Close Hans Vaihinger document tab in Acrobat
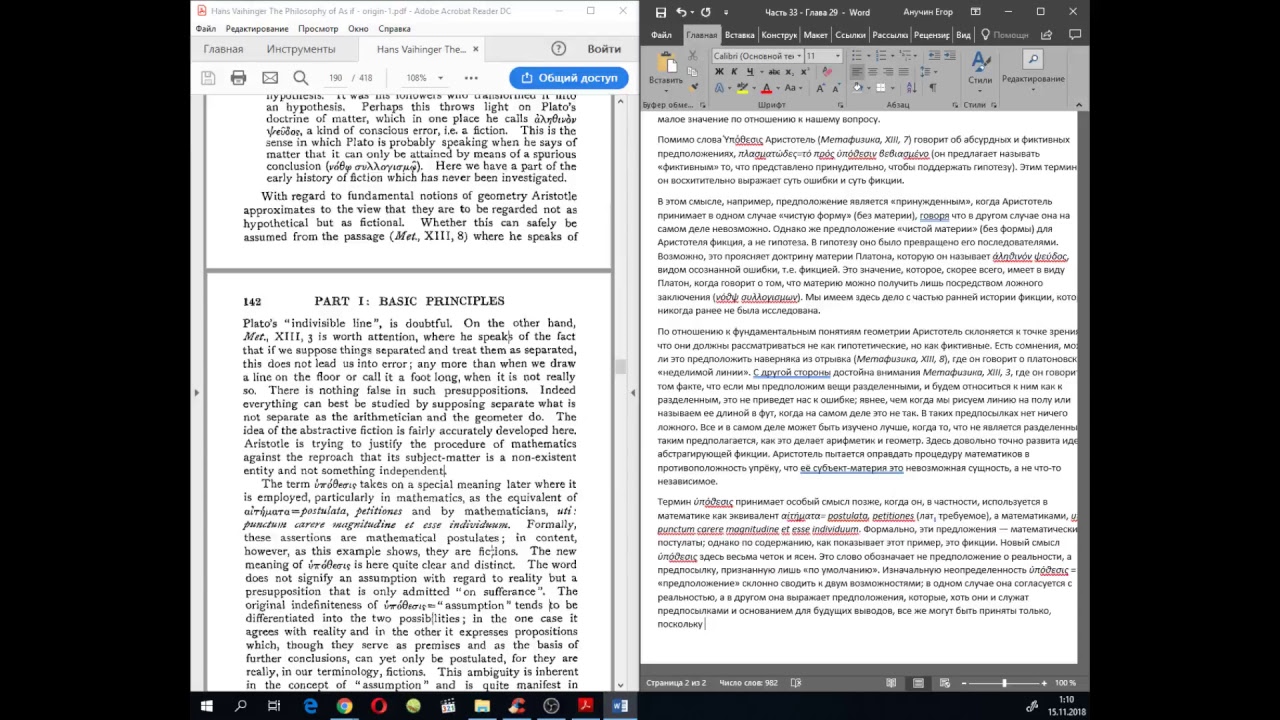1280x720 pixels. pyautogui.click(x=475, y=49)
